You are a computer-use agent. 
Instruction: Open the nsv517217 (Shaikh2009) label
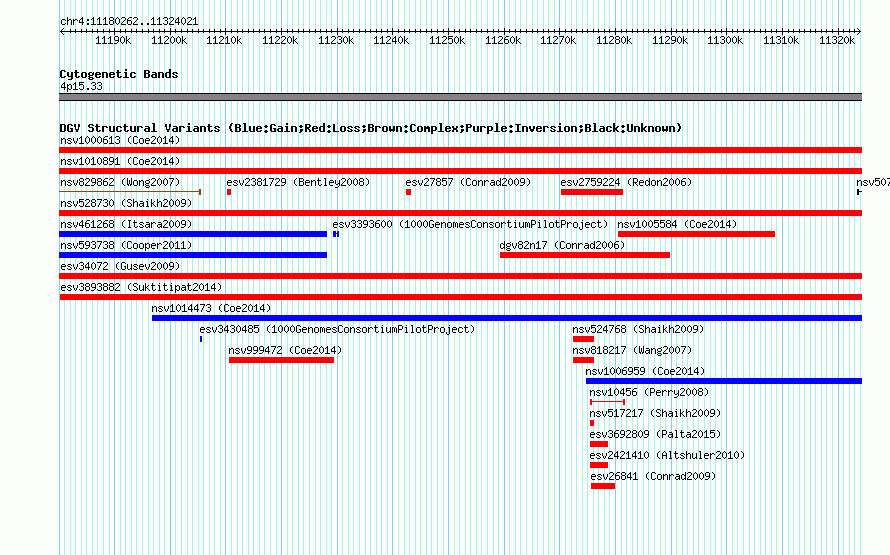click(x=655, y=413)
